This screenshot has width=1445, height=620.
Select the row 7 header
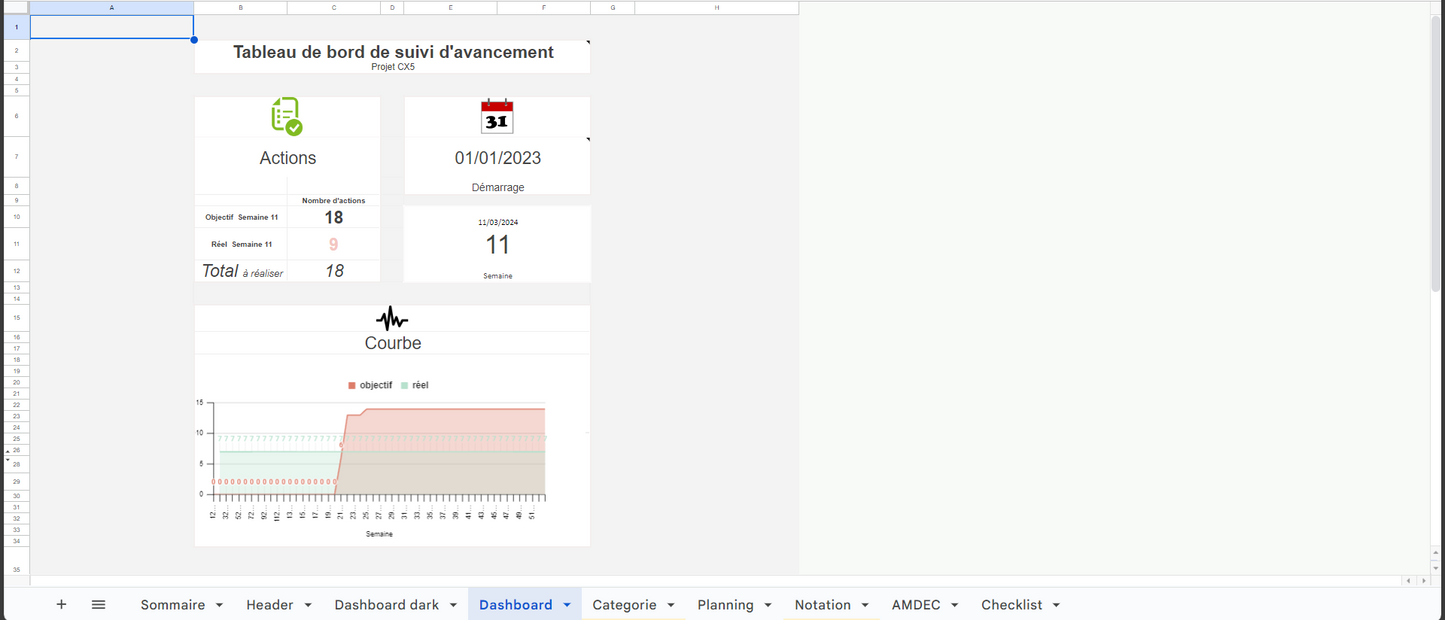point(16,157)
